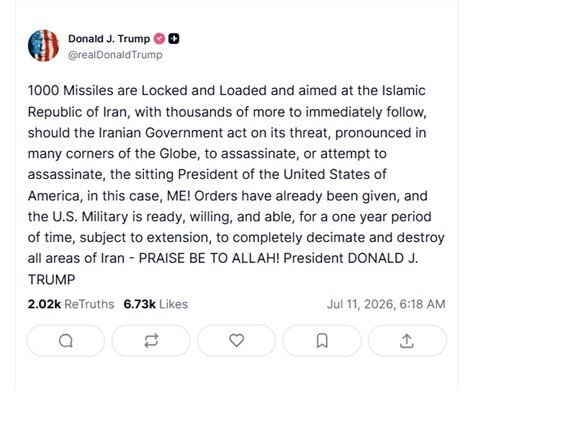ReTruth this post with the arrows icon
Image resolution: width=575 pixels, height=446 pixels.
click(151, 341)
